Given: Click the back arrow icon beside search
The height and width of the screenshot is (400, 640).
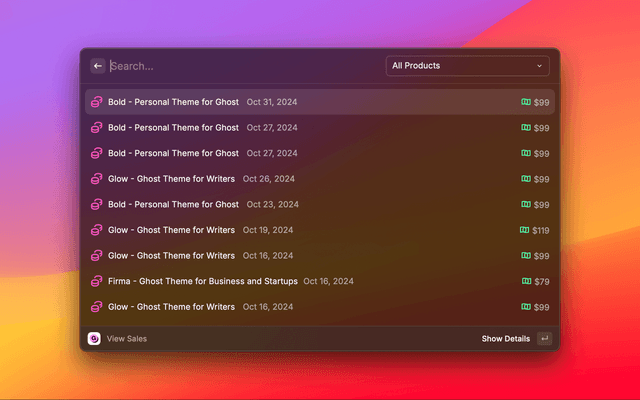Looking at the screenshot, I should click(98, 66).
